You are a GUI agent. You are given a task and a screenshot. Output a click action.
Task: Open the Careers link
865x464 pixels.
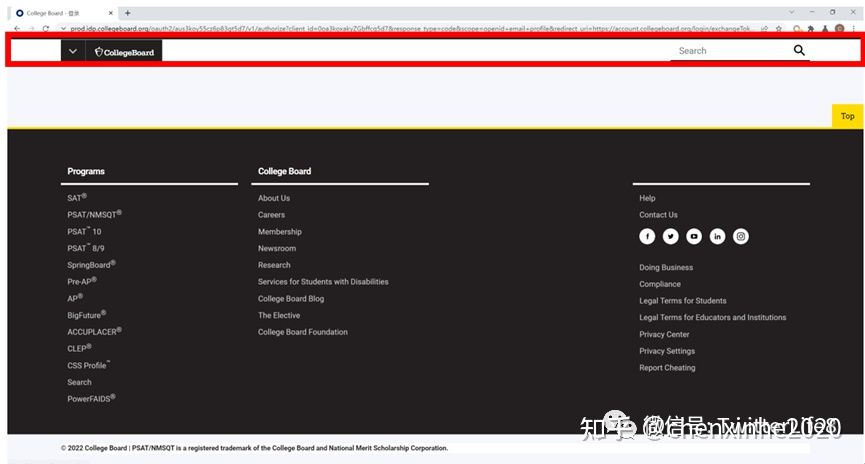coord(271,215)
